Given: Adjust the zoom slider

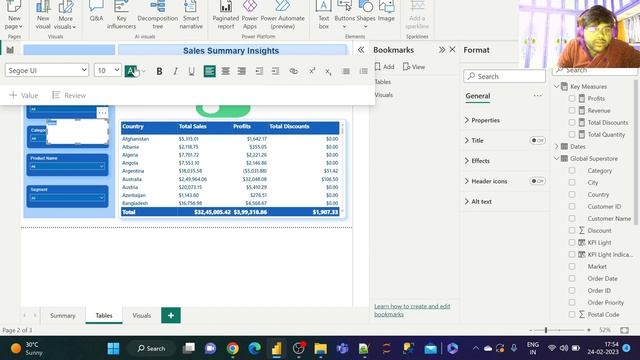Looking at the screenshot, I should point(546,330).
